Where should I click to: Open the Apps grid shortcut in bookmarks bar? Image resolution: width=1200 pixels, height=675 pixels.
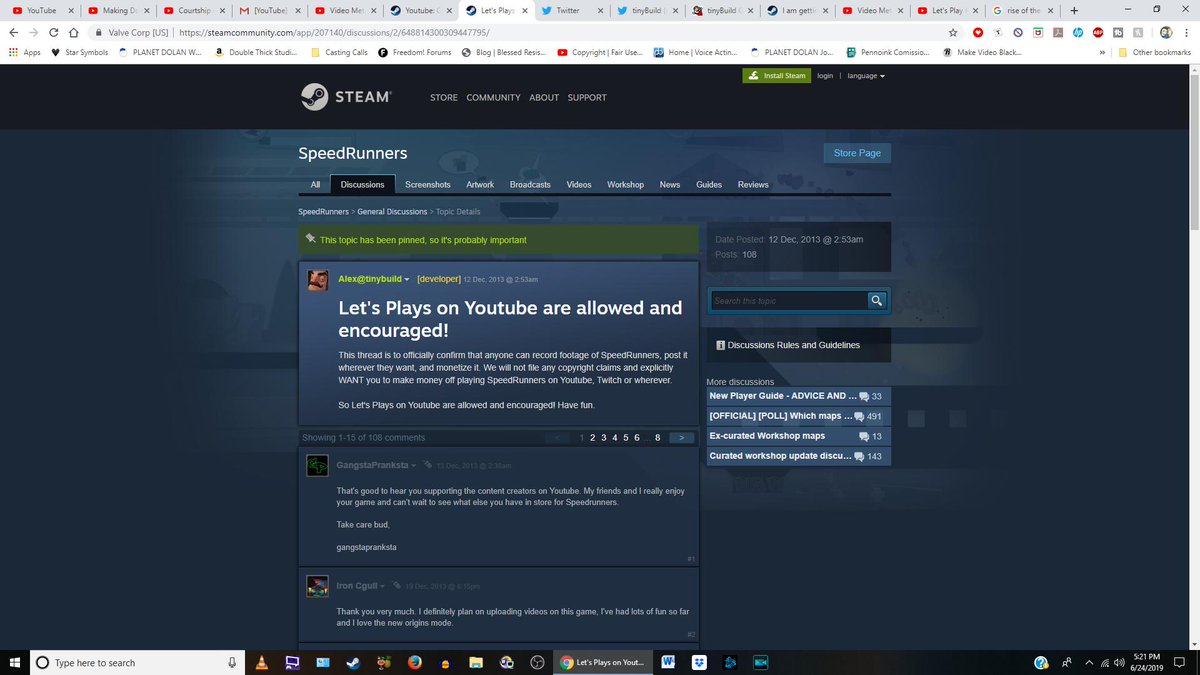(x=24, y=52)
